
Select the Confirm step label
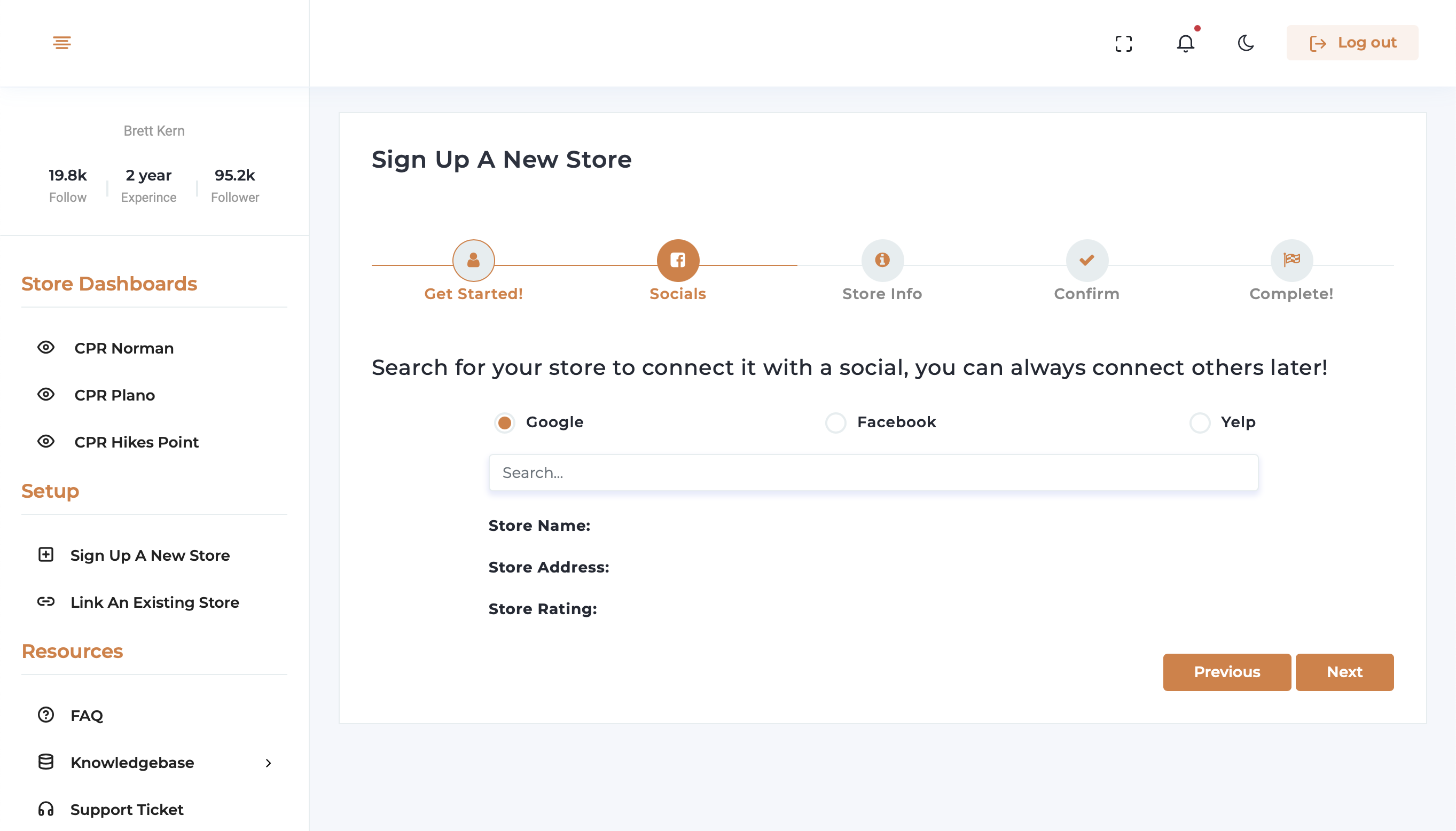pyautogui.click(x=1087, y=294)
